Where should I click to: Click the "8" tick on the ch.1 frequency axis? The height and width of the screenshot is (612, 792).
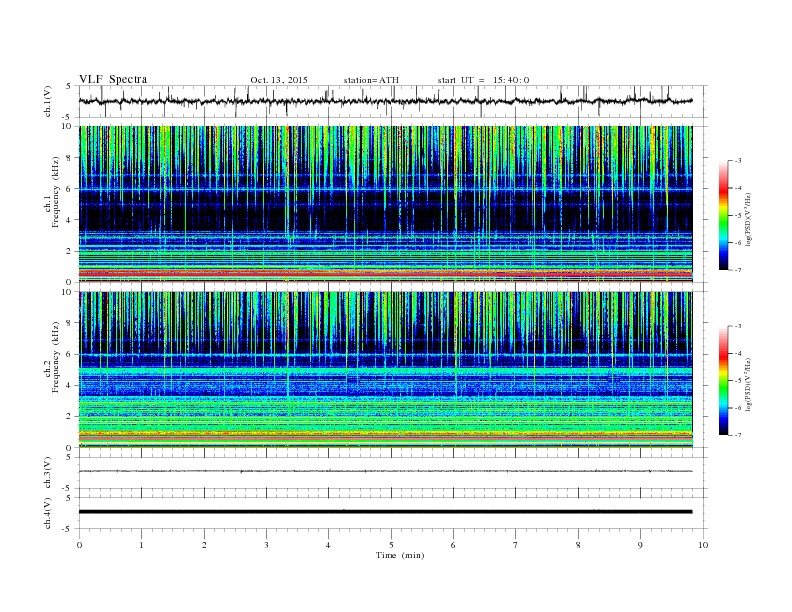click(x=70, y=158)
